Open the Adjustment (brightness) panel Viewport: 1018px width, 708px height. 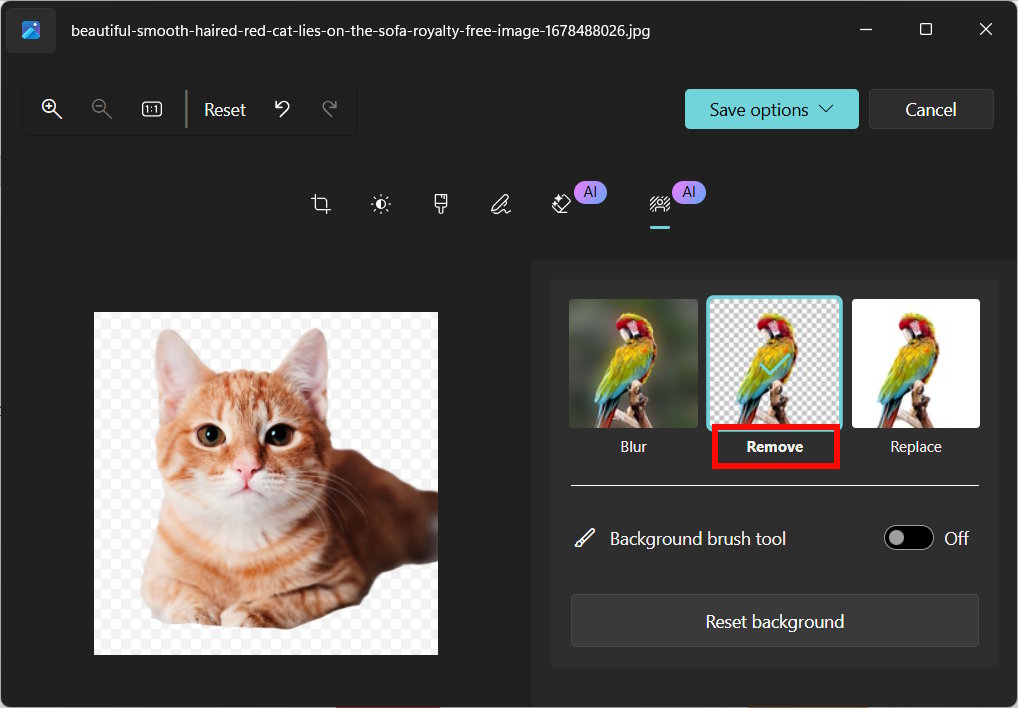(380, 203)
